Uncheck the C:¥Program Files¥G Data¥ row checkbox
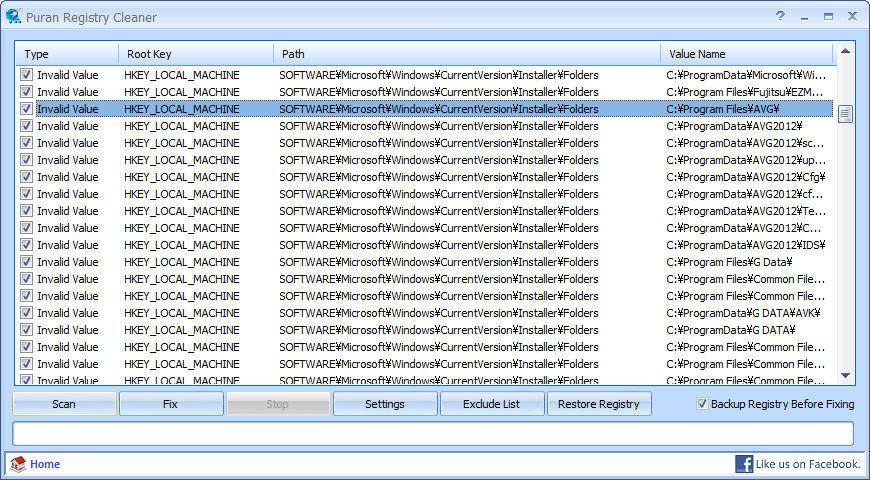Screen dimensions: 870x480 (26, 262)
